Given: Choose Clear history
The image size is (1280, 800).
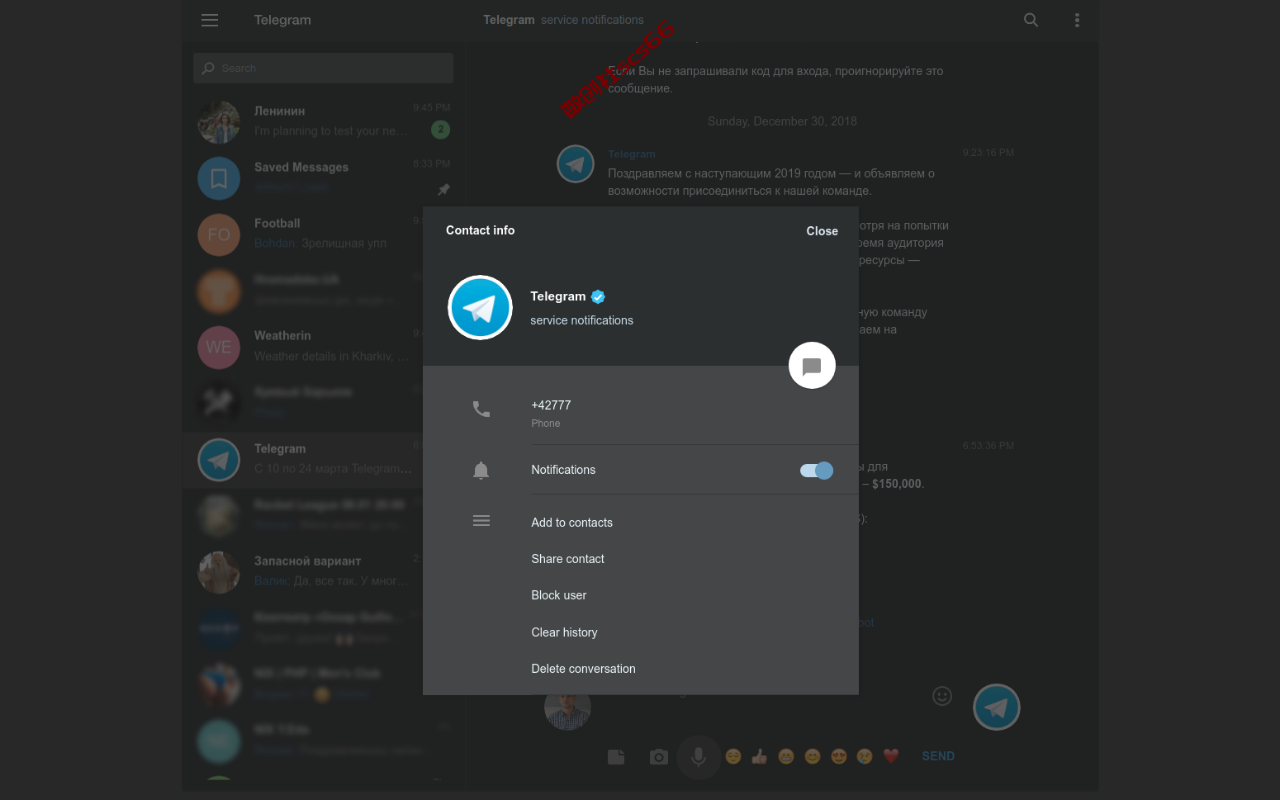Looking at the screenshot, I should pos(564,632).
